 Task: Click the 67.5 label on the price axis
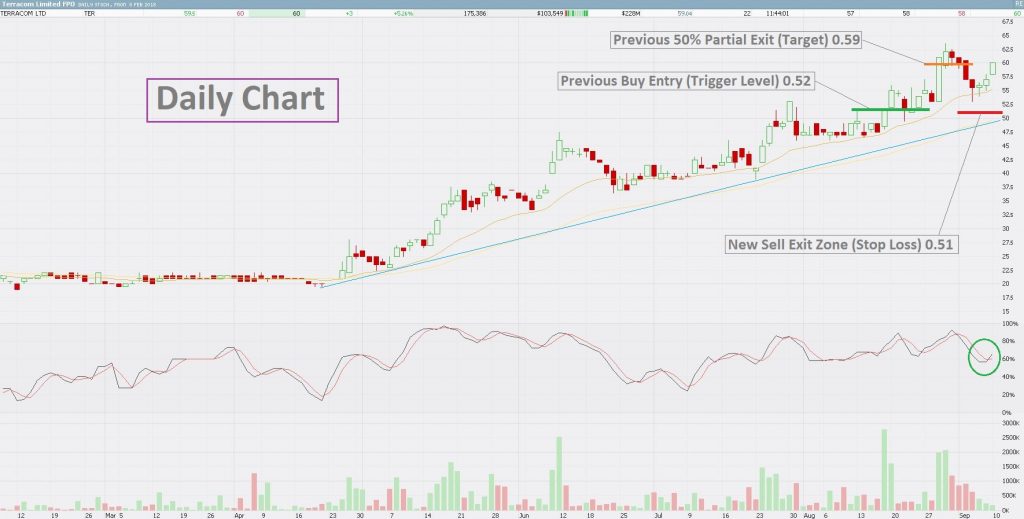click(1006, 22)
